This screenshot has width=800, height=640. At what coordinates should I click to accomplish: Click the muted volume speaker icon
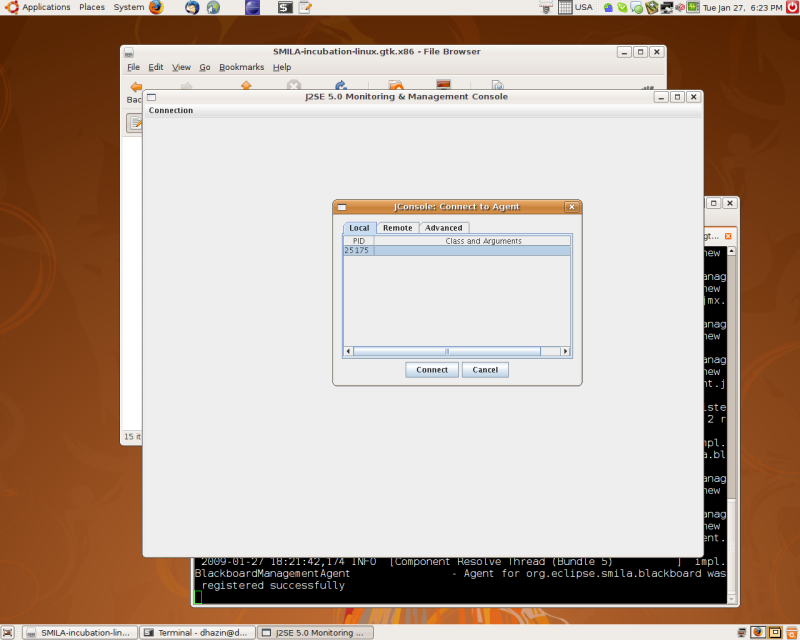pos(680,8)
